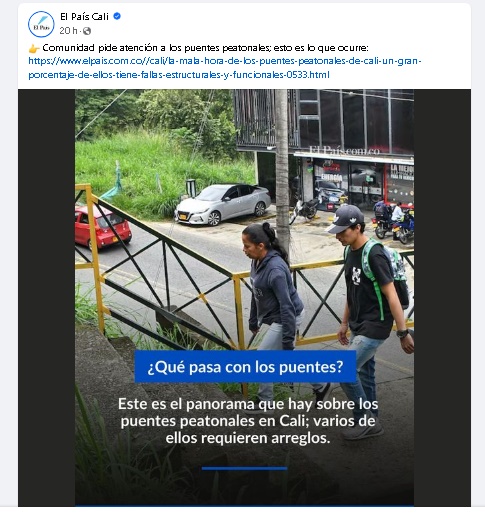
Task: Open the El País Cali profile avatar
Action: [x=41, y=24]
